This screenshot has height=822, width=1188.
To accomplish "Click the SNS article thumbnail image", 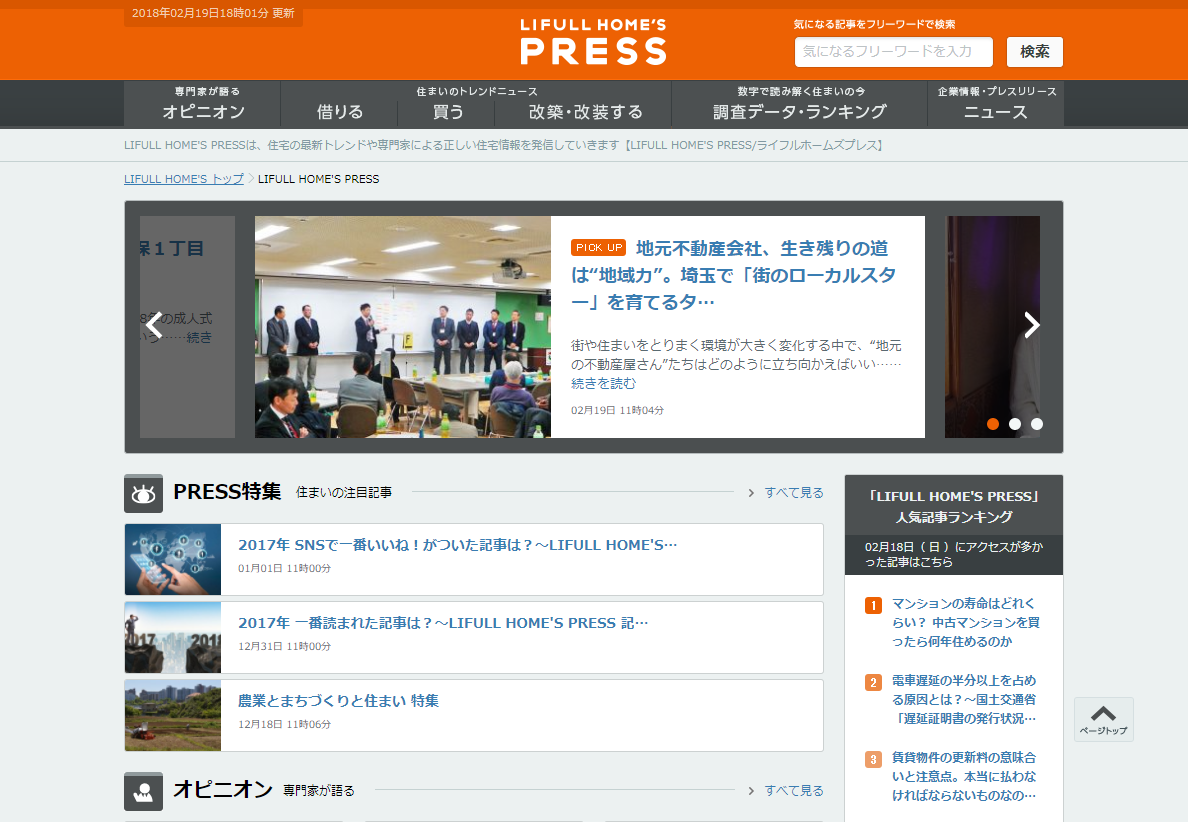I will [173, 559].
